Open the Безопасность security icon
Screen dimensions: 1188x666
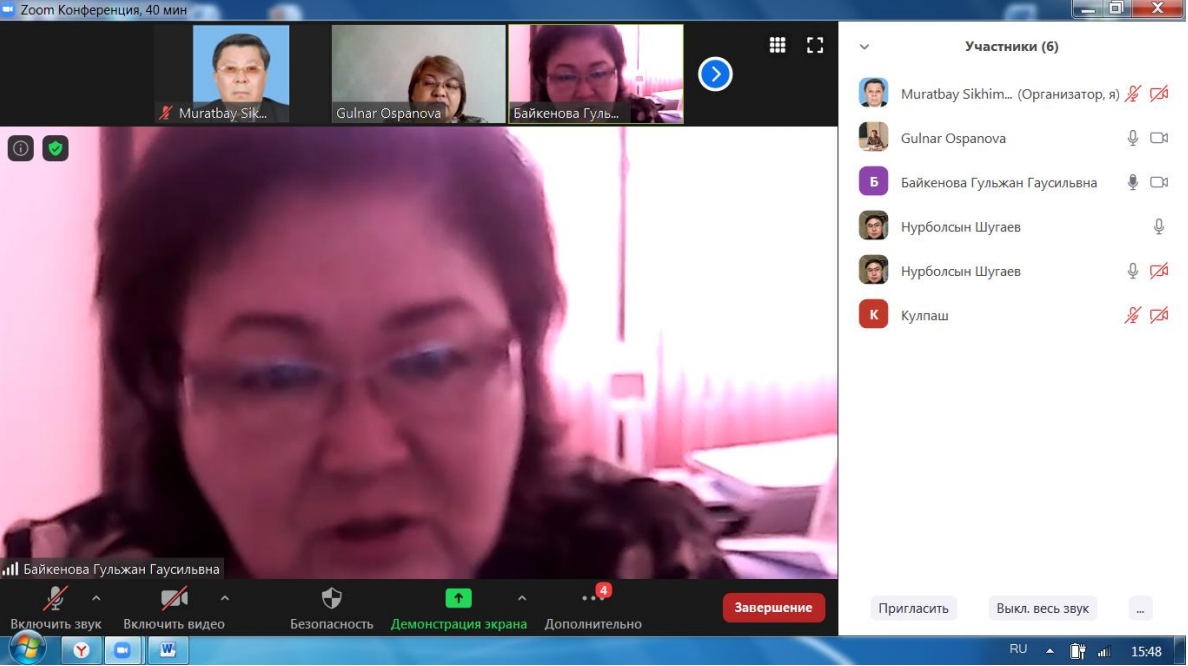(x=331, y=599)
